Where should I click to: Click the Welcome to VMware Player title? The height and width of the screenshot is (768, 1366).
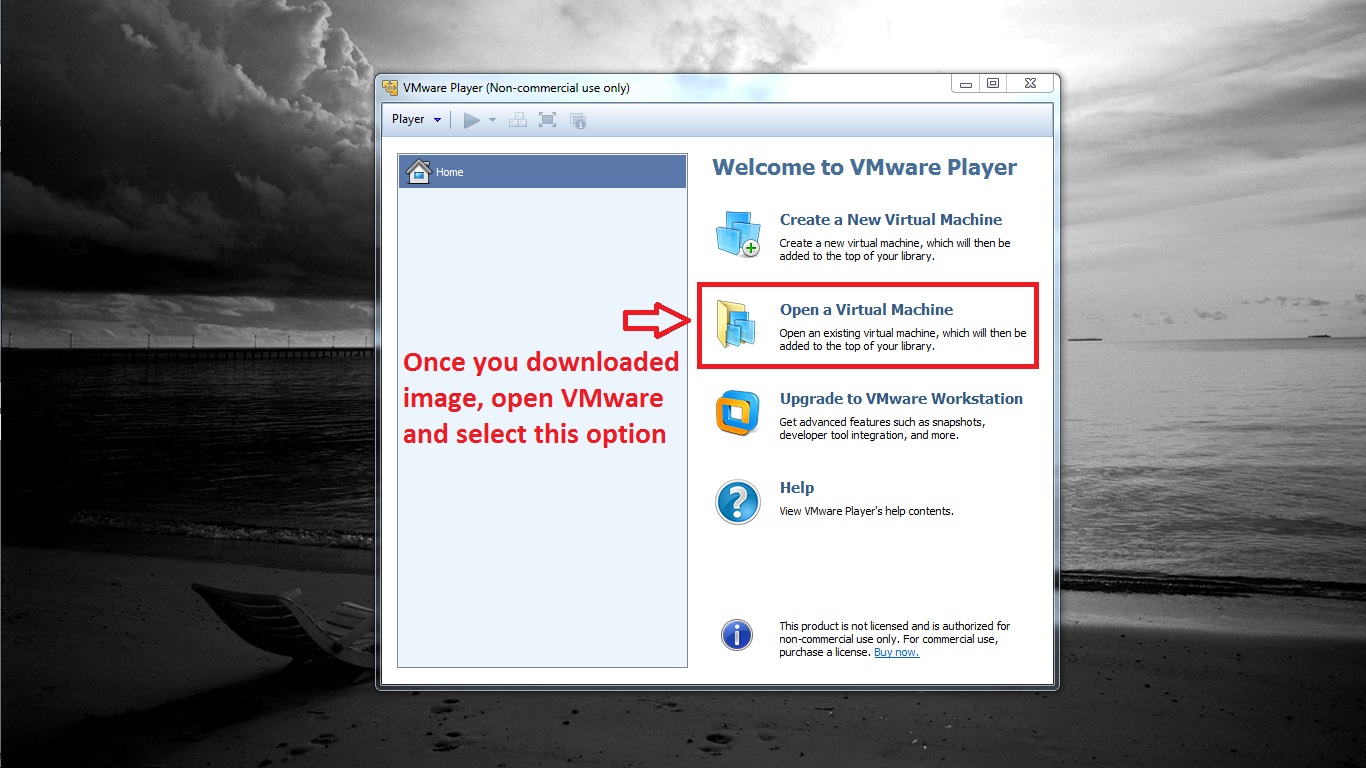(865, 168)
